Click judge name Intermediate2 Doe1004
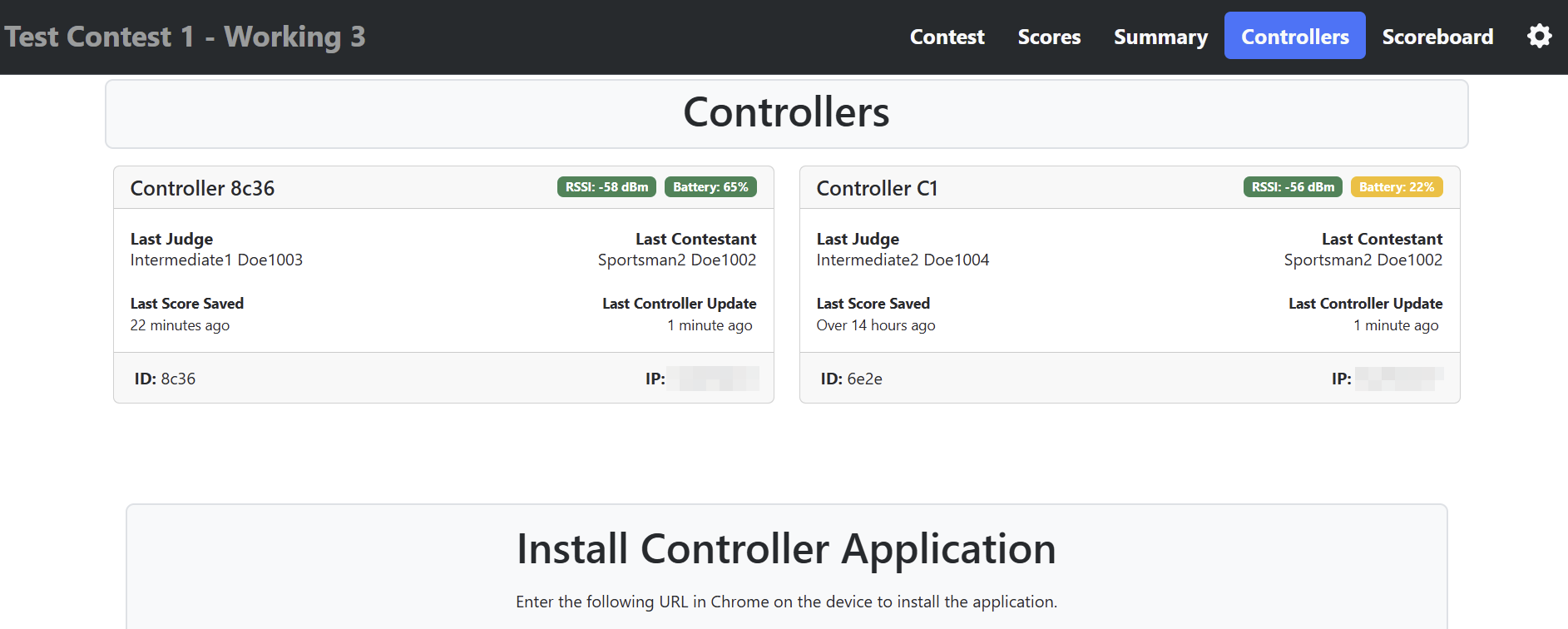1568x629 pixels. click(x=903, y=260)
